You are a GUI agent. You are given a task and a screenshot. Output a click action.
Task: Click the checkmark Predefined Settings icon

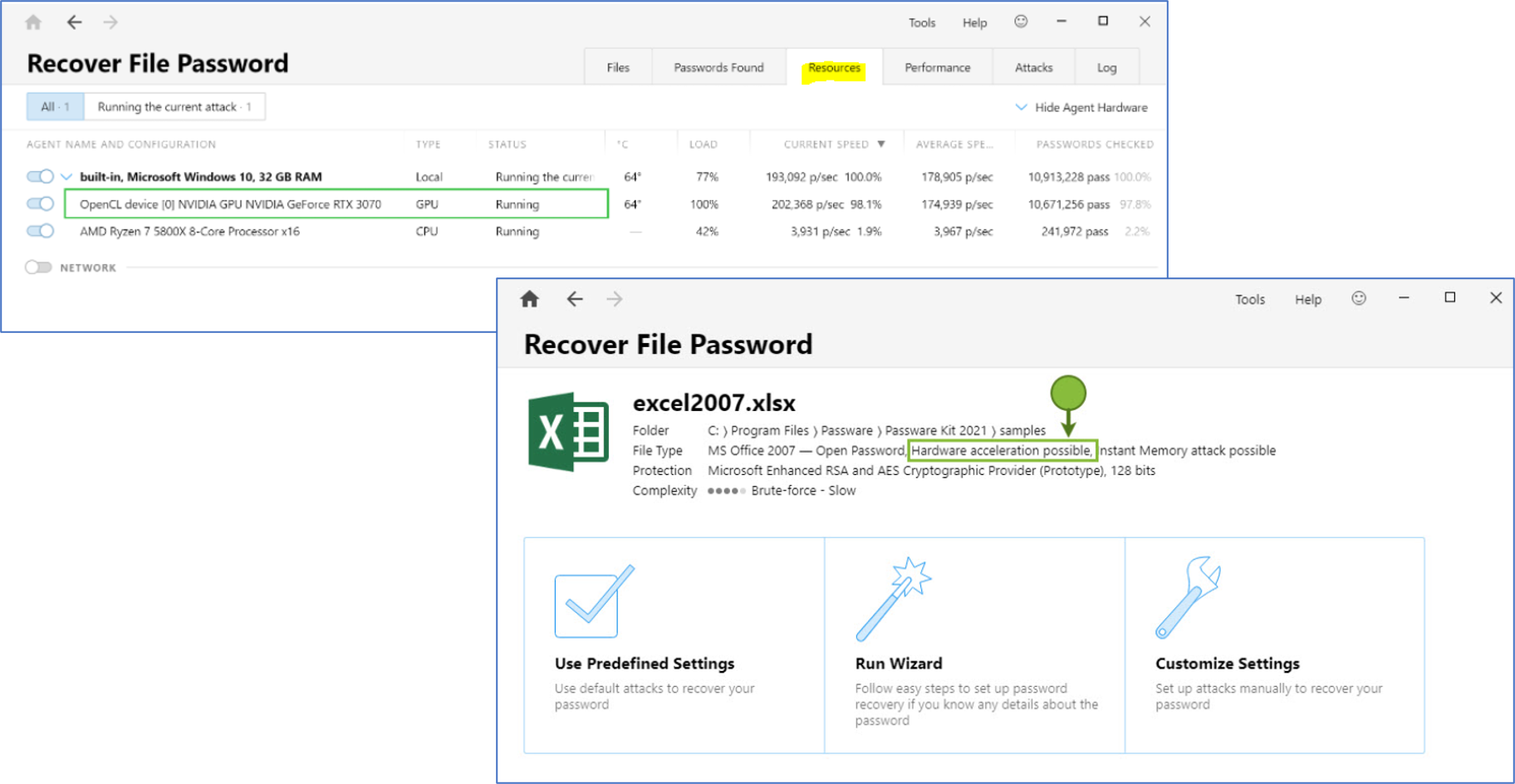(594, 600)
